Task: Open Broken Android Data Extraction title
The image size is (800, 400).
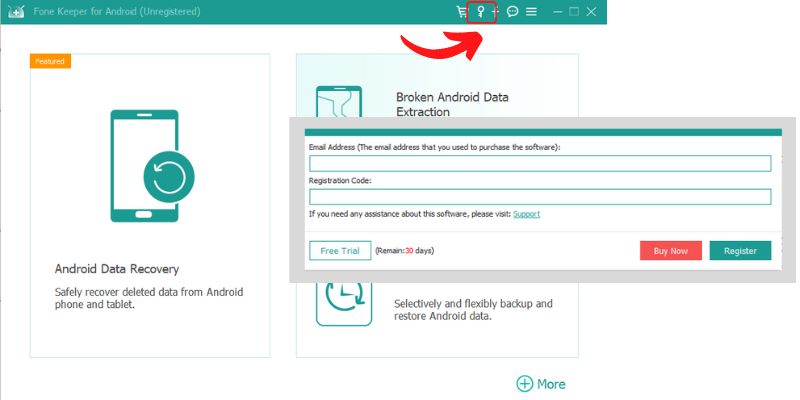Action: 452,104
